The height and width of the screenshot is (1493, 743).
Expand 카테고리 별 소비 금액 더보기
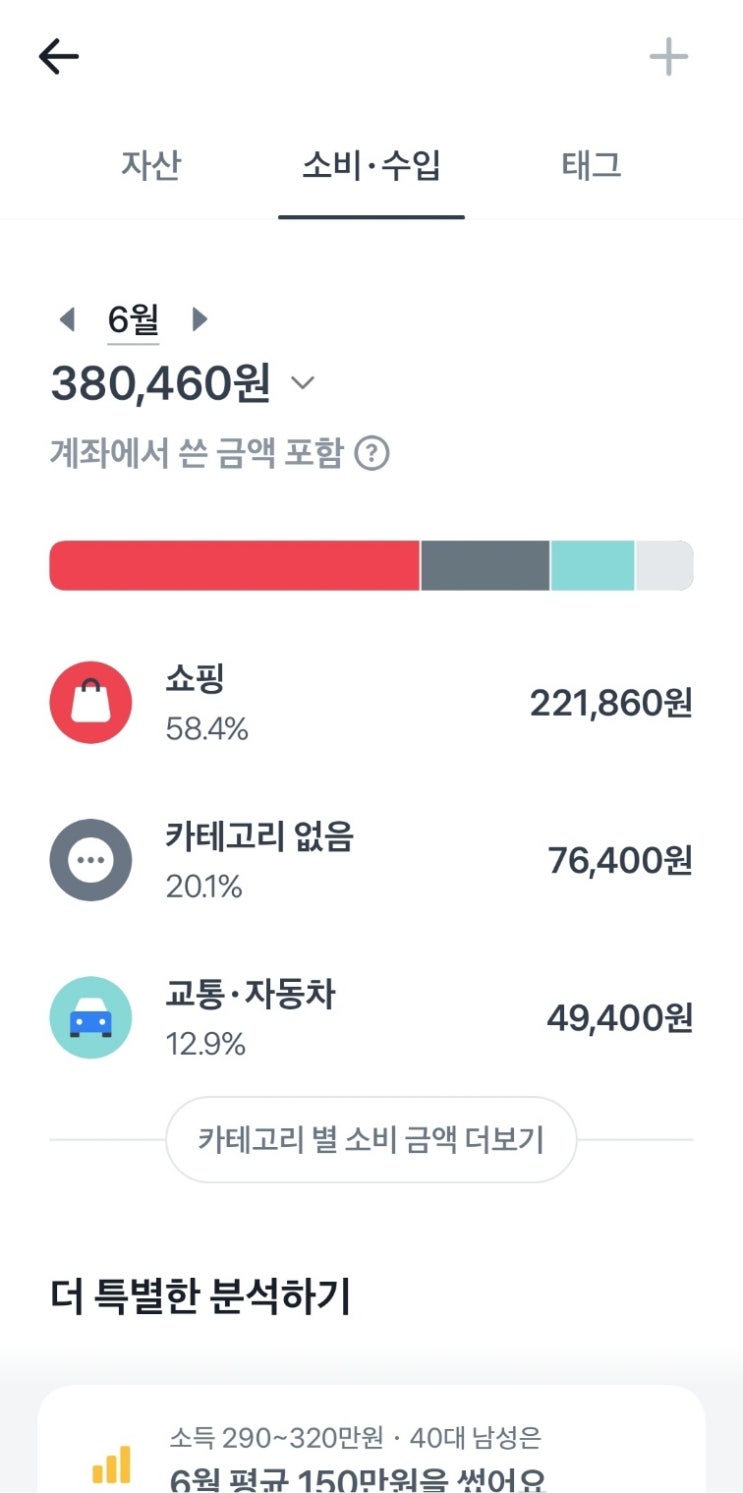click(371, 1140)
